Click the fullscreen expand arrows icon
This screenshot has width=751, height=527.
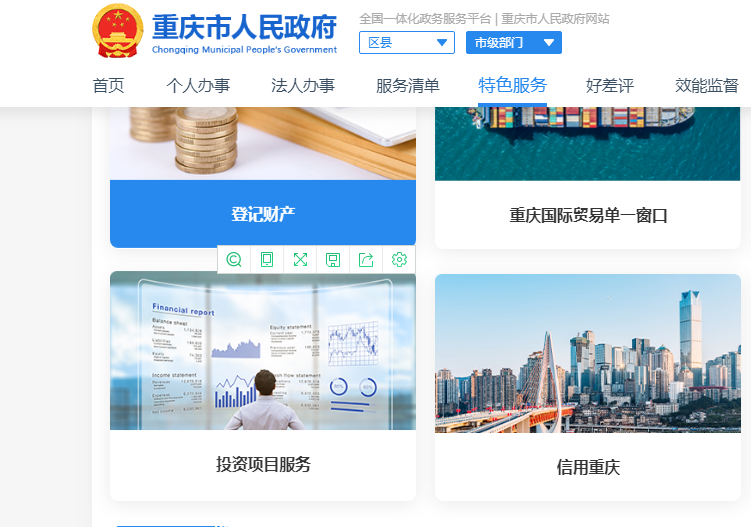click(x=300, y=260)
